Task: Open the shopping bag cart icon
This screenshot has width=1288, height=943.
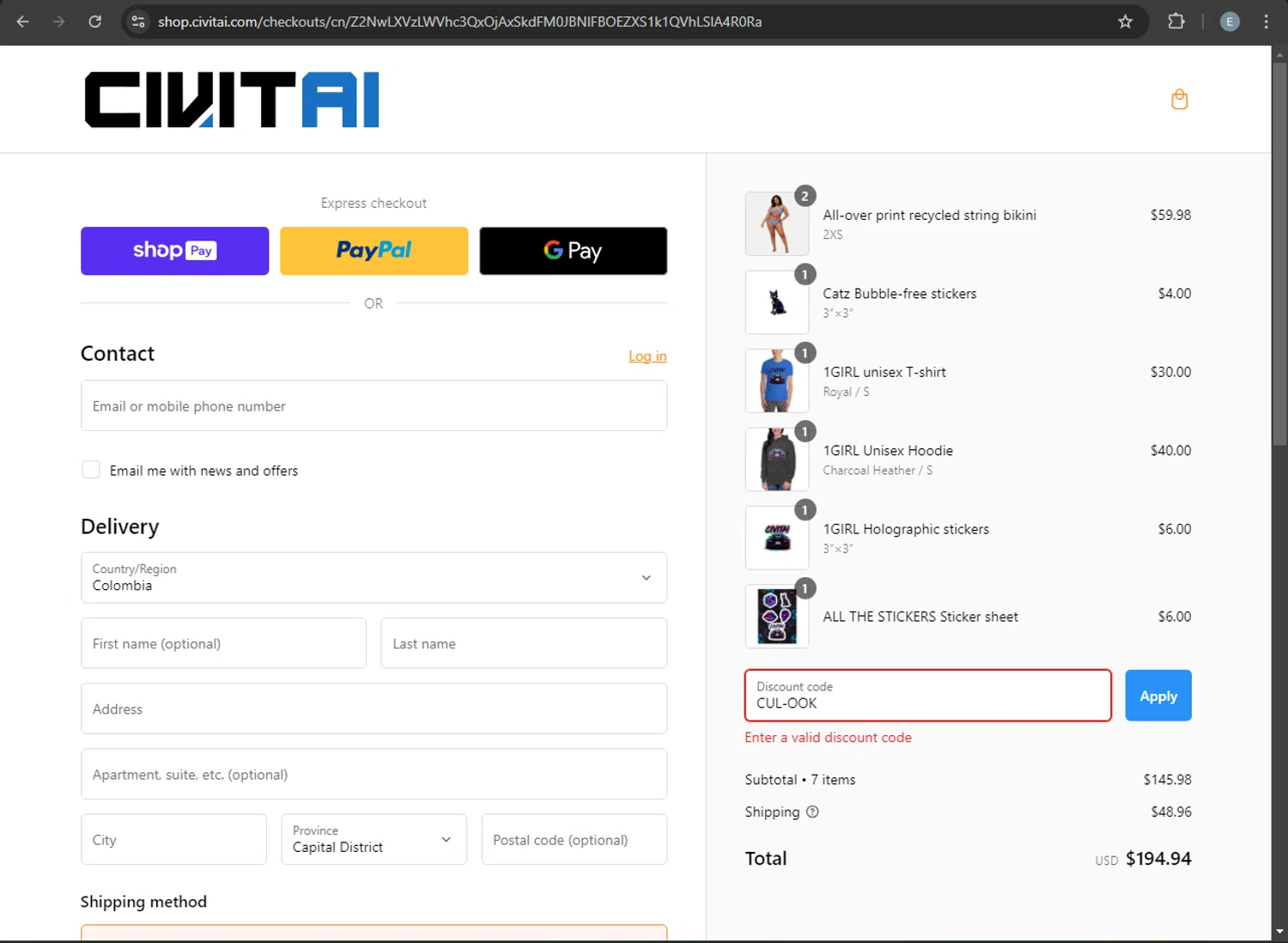Action: point(1180,100)
